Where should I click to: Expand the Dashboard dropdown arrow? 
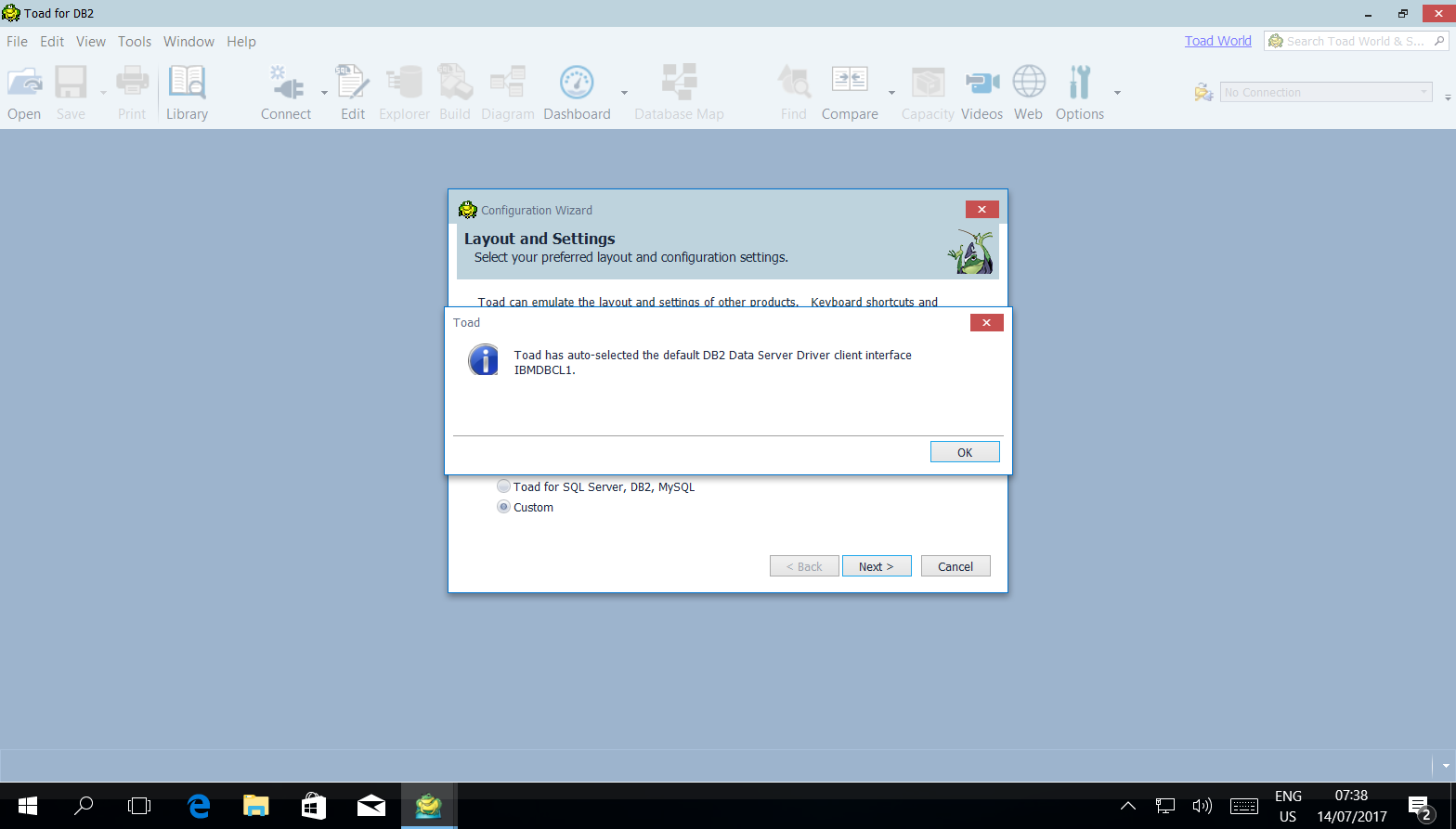[624, 92]
